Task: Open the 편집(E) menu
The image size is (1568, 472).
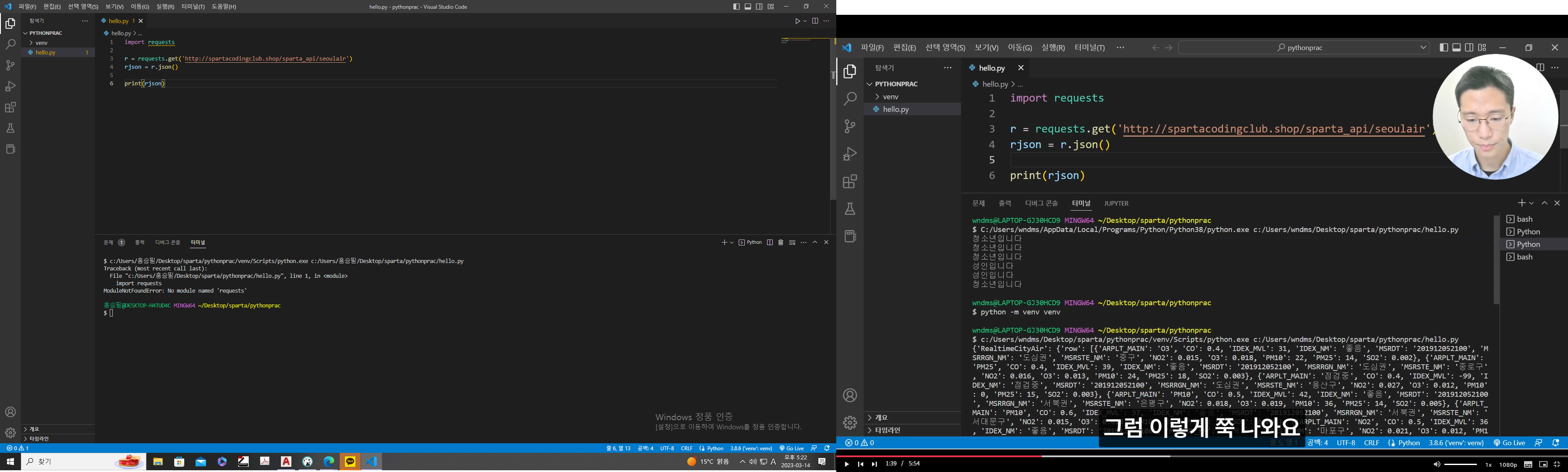Action: [x=52, y=7]
